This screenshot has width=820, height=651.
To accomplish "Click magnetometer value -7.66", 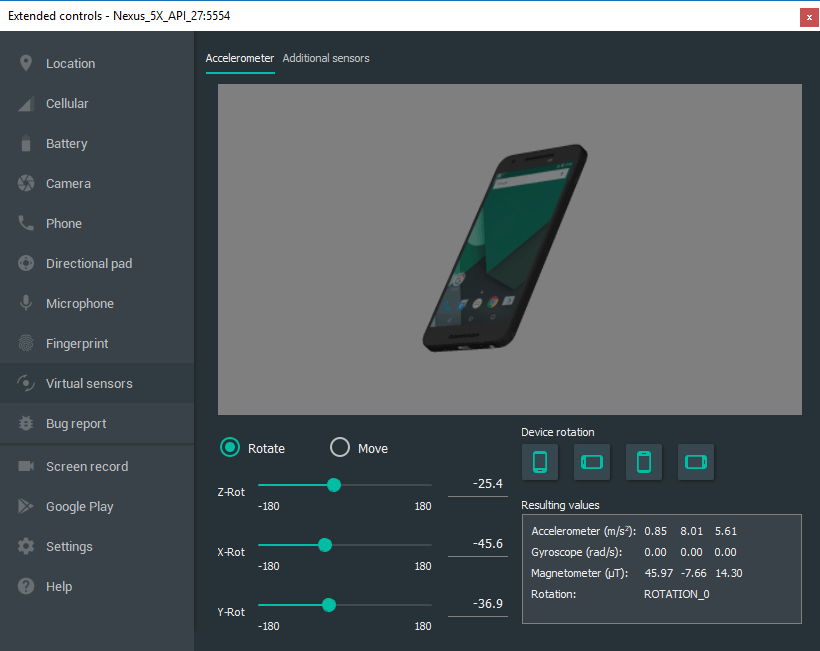I will pos(693,573).
